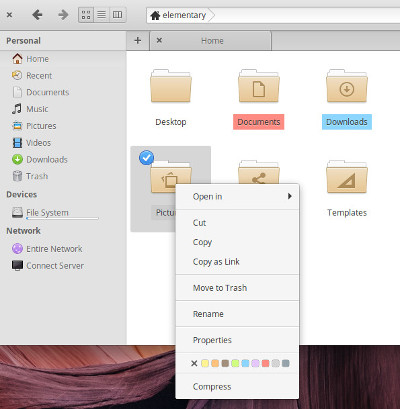Pick the red color label

click(265, 363)
